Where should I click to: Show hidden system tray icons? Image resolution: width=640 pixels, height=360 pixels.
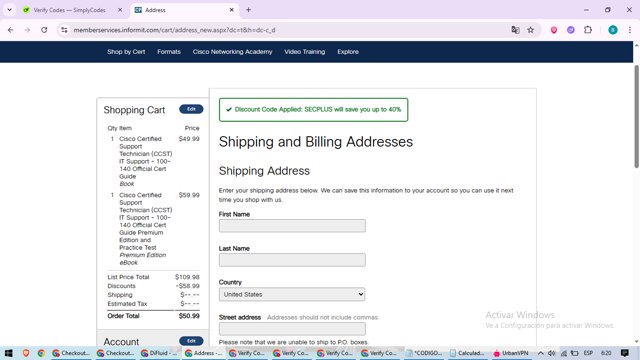click(x=540, y=353)
